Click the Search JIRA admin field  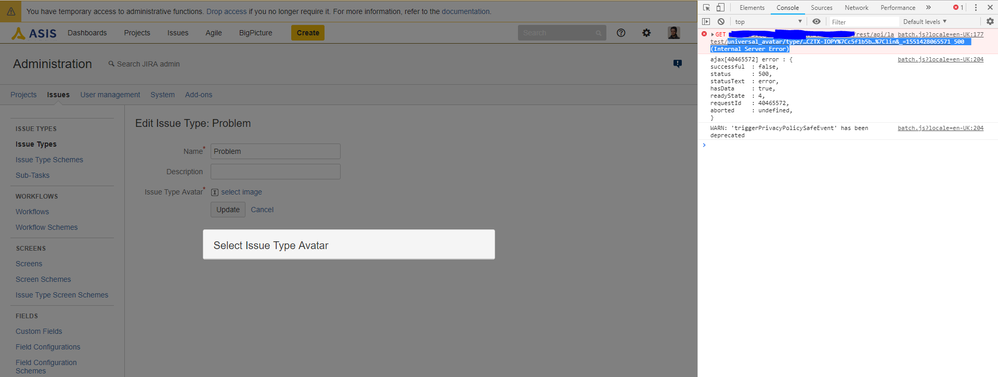click(x=144, y=64)
